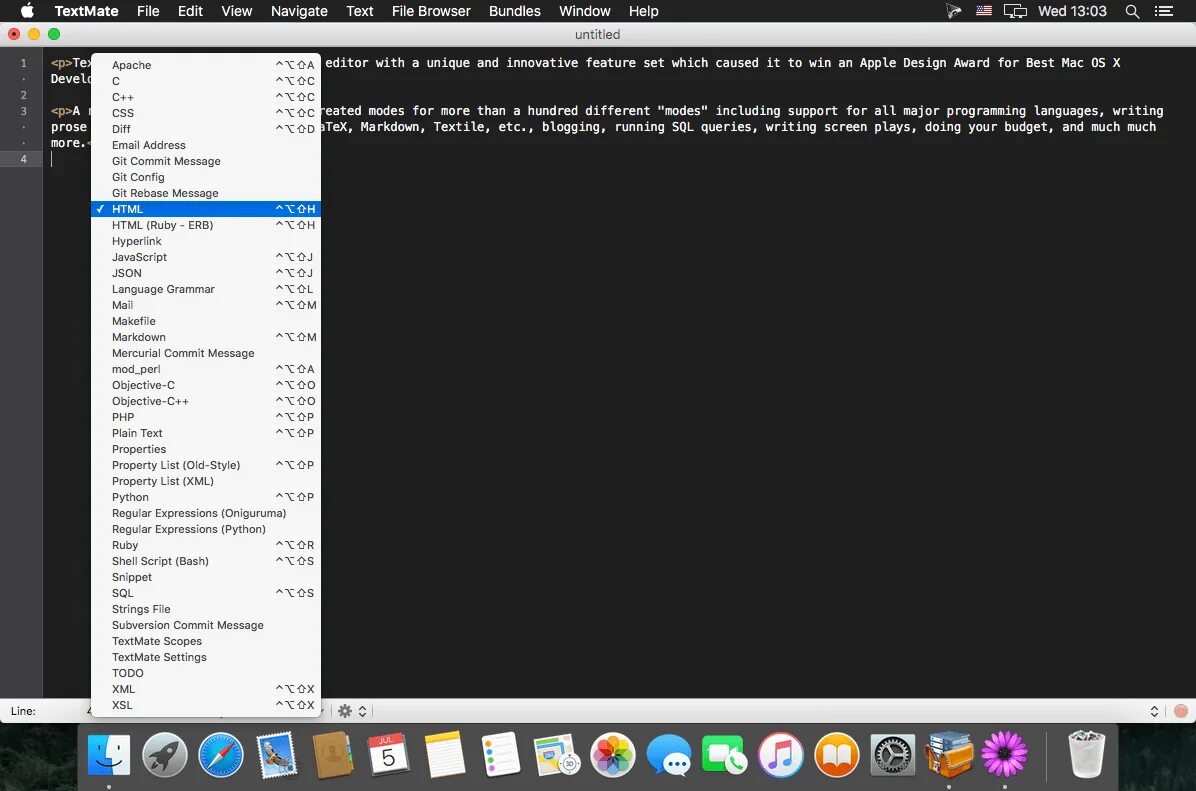Select Git Commit Message language
The image size is (1196, 791).
206,161
